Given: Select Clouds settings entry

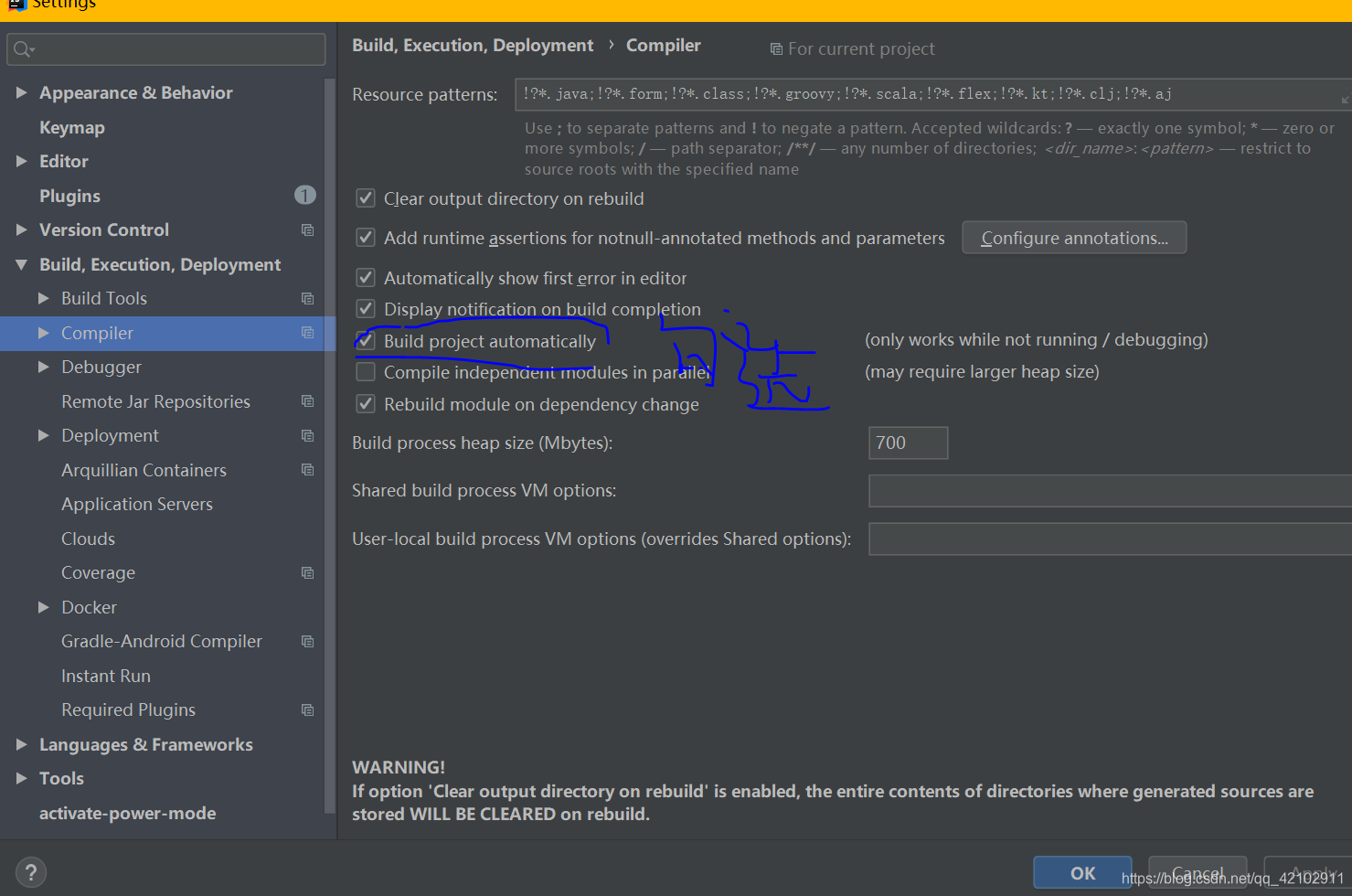Looking at the screenshot, I should (x=88, y=539).
